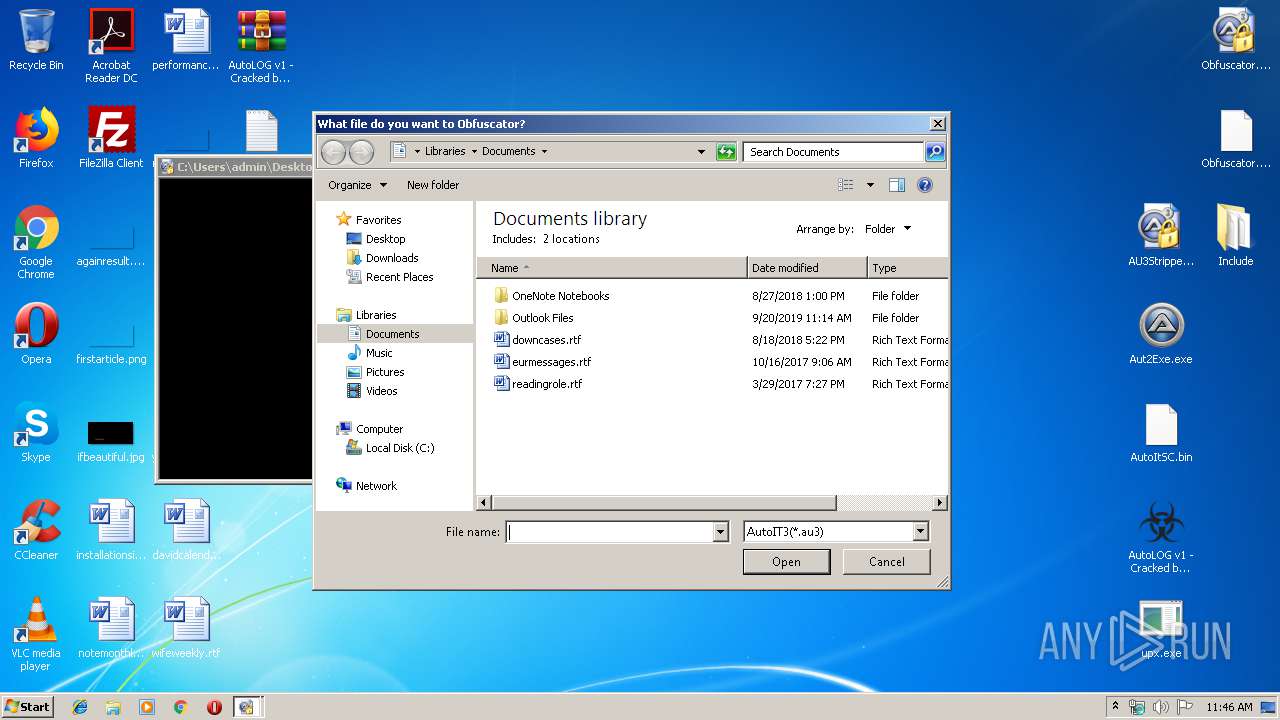
Task: Show hidden tray icons arrow
Action: click(x=1116, y=706)
